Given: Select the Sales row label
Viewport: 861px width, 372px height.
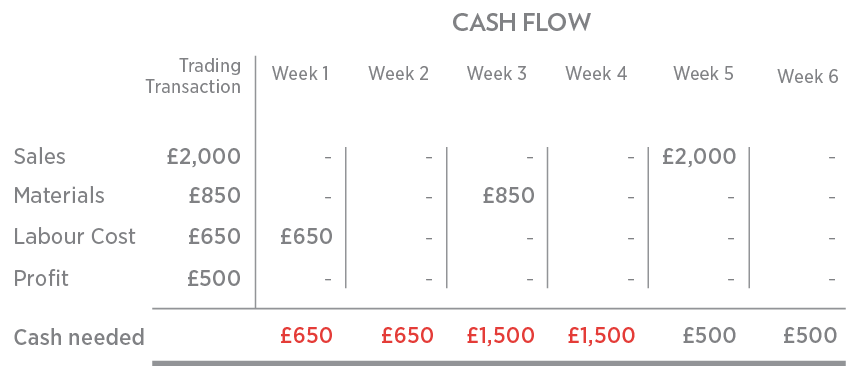Looking at the screenshot, I should coord(40,157).
